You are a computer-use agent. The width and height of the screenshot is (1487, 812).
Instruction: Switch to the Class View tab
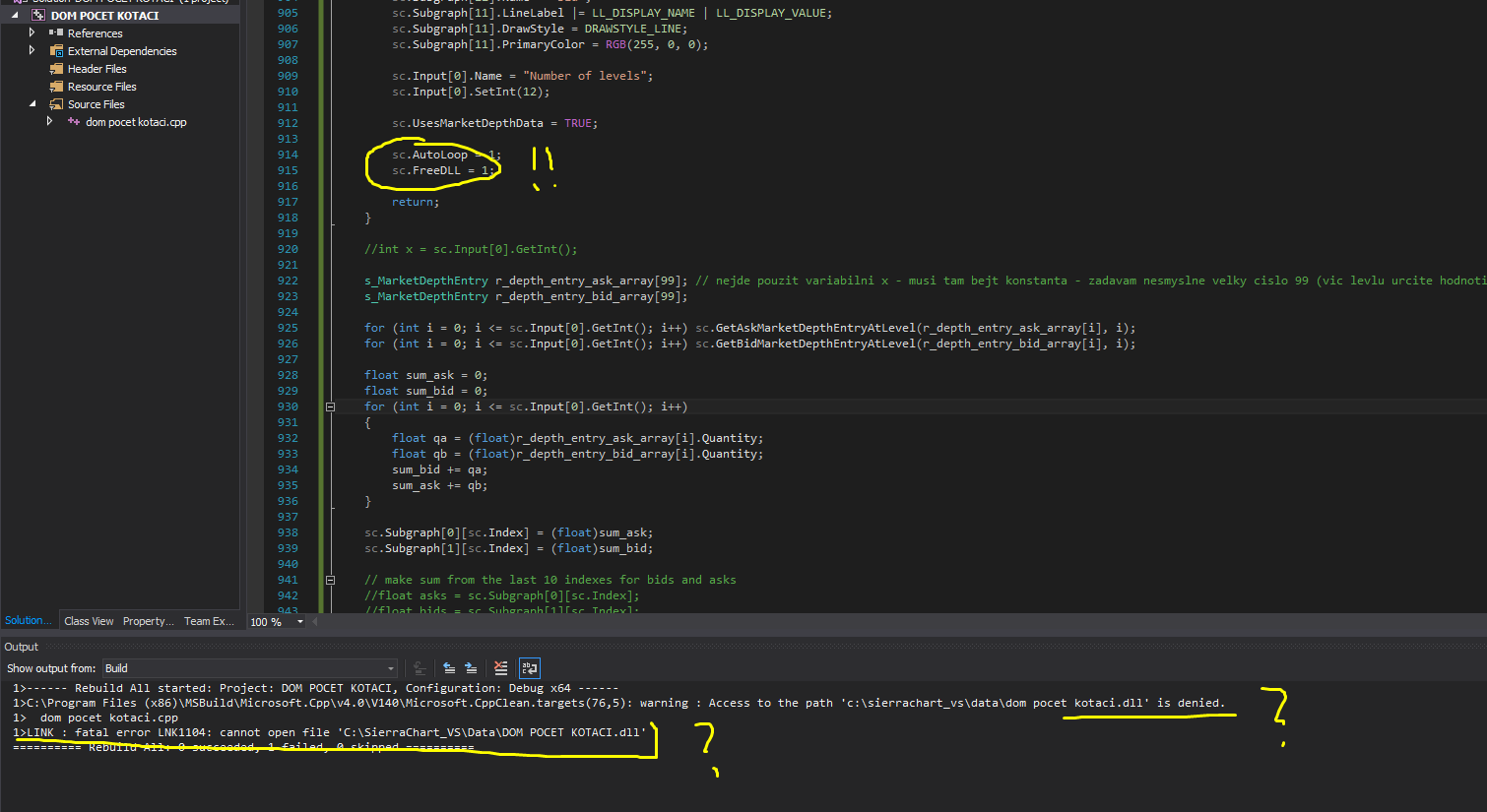(x=89, y=621)
